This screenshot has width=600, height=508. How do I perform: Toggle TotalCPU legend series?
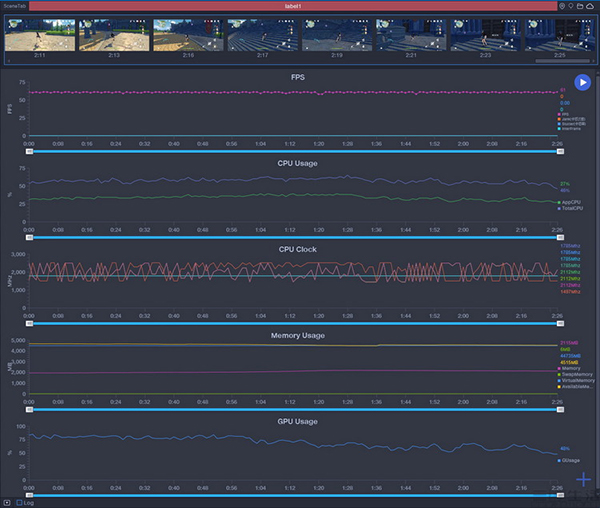tap(571, 208)
